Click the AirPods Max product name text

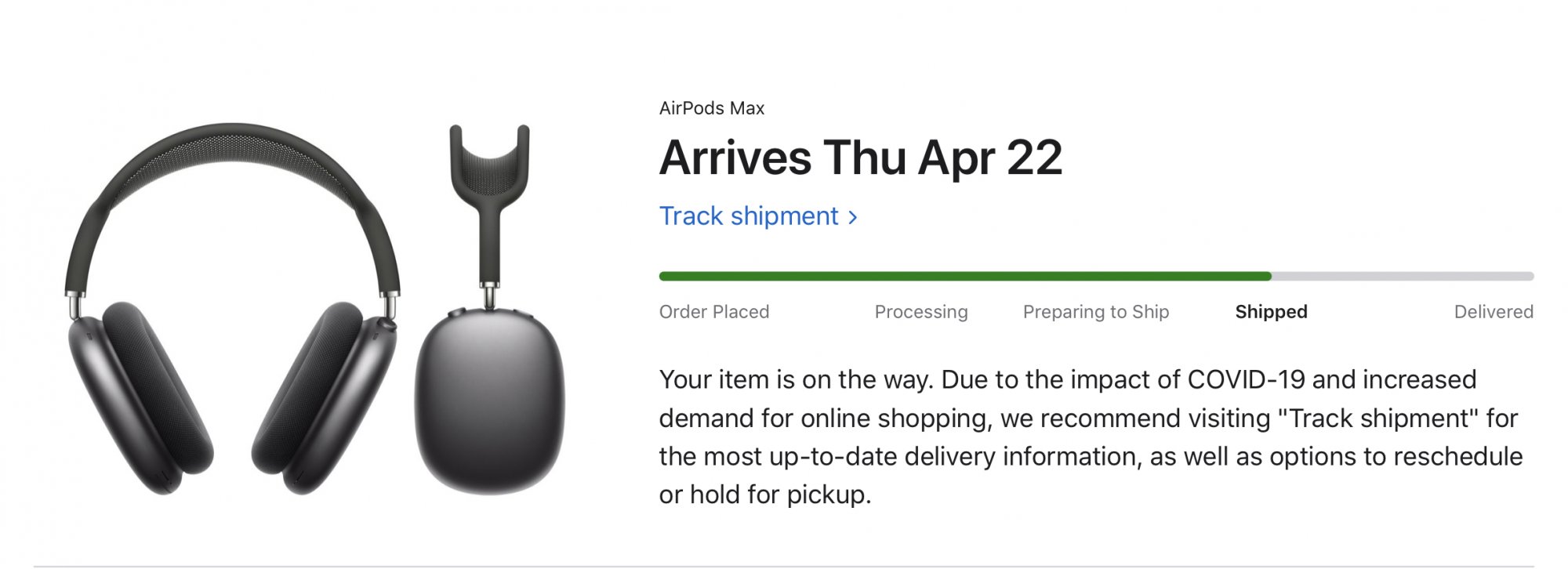tap(712, 108)
